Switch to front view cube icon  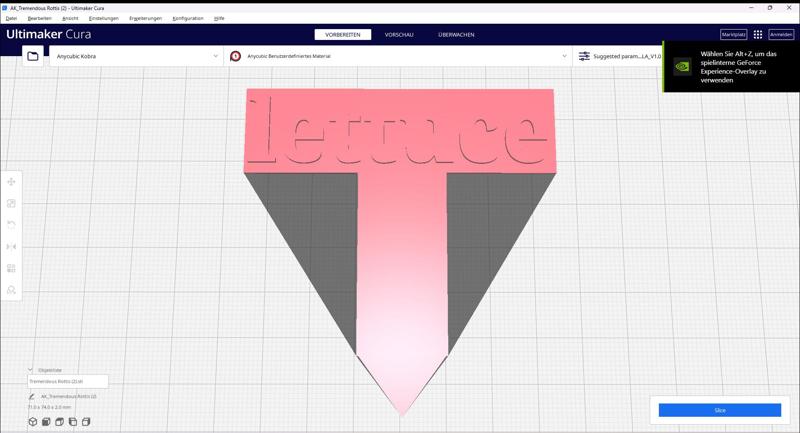point(46,422)
